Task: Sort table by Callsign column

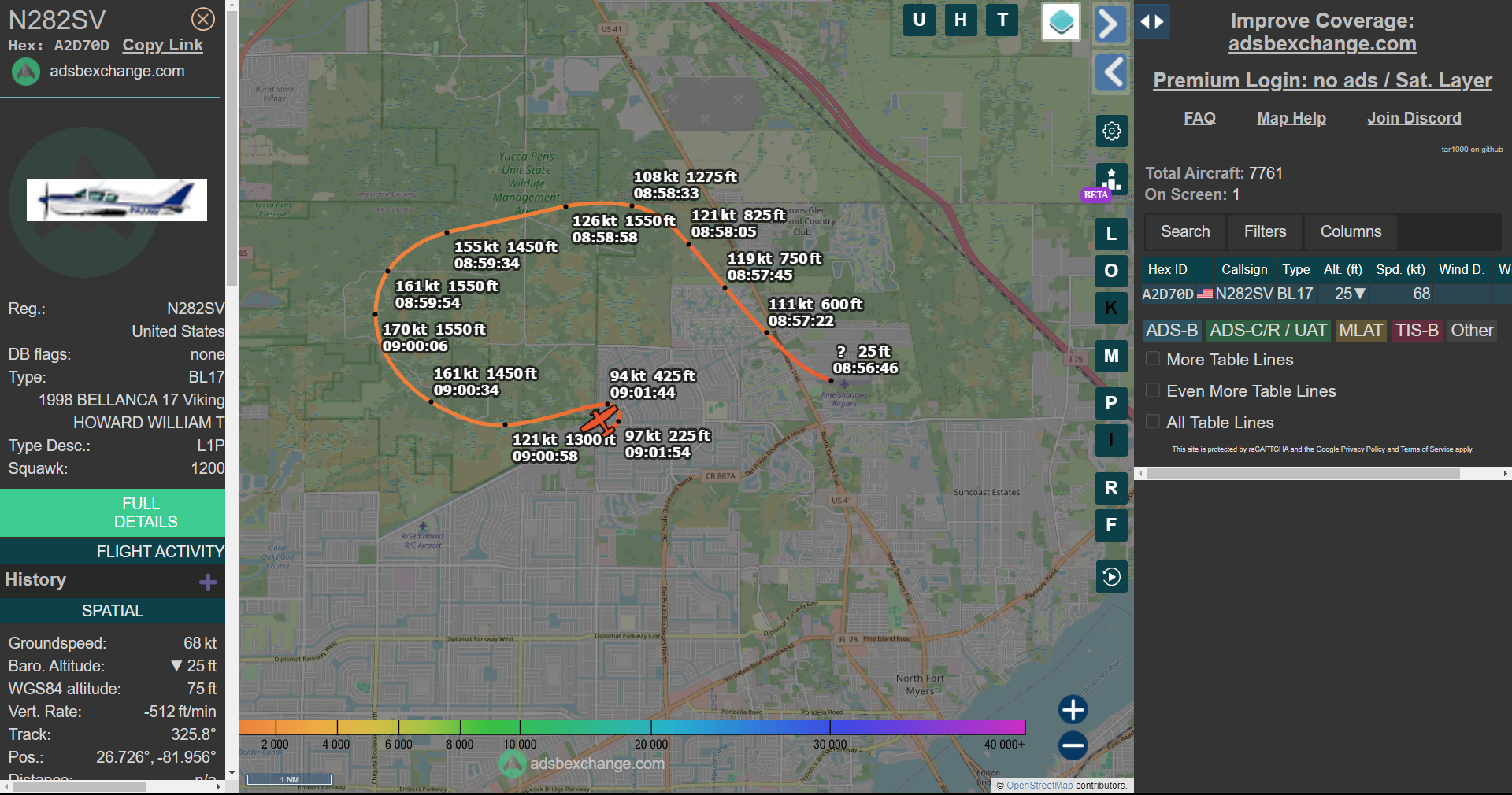Action: [x=1244, y=269]
